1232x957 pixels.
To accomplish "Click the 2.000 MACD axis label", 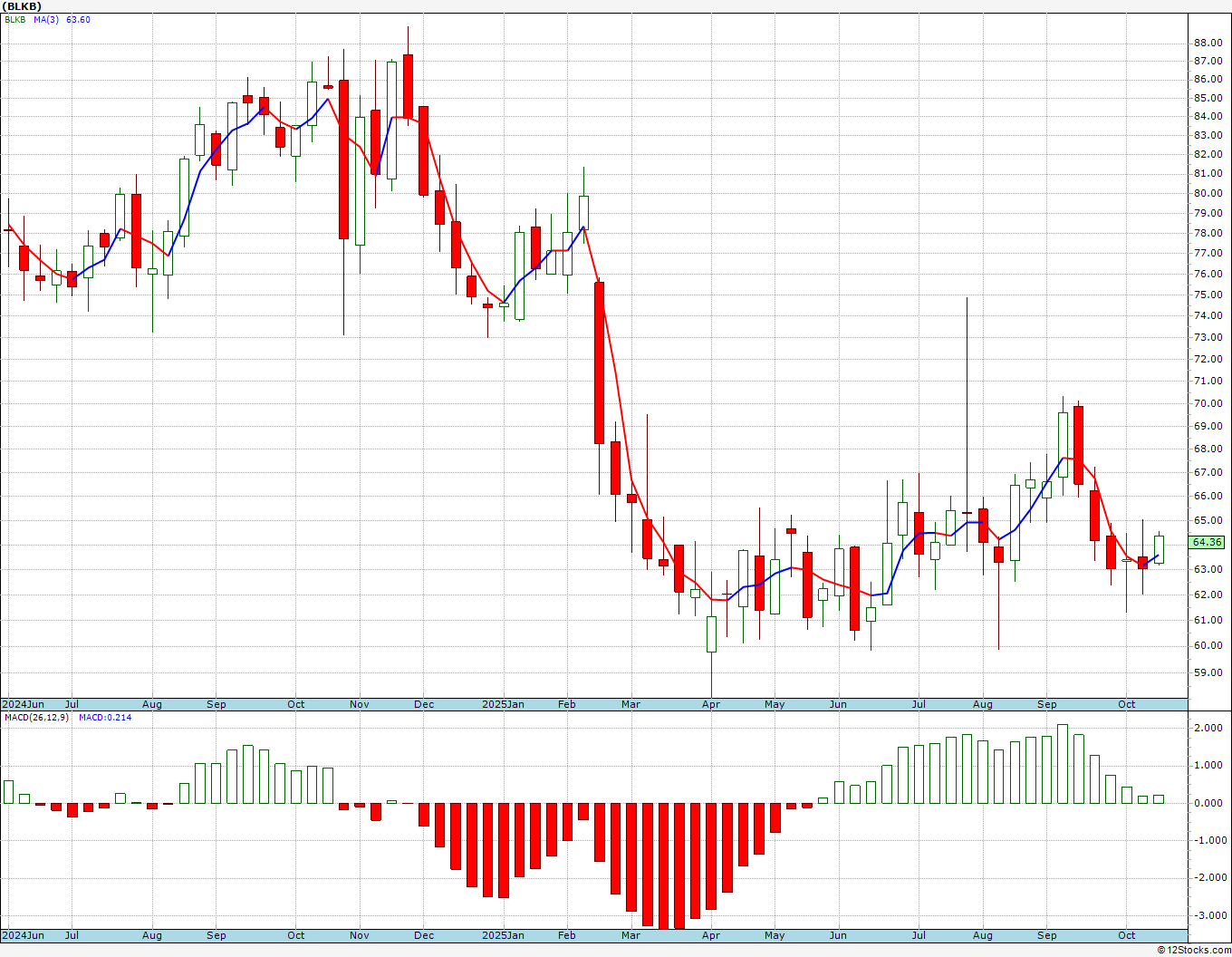I will pyautogui.click(x=1208, y=728).
